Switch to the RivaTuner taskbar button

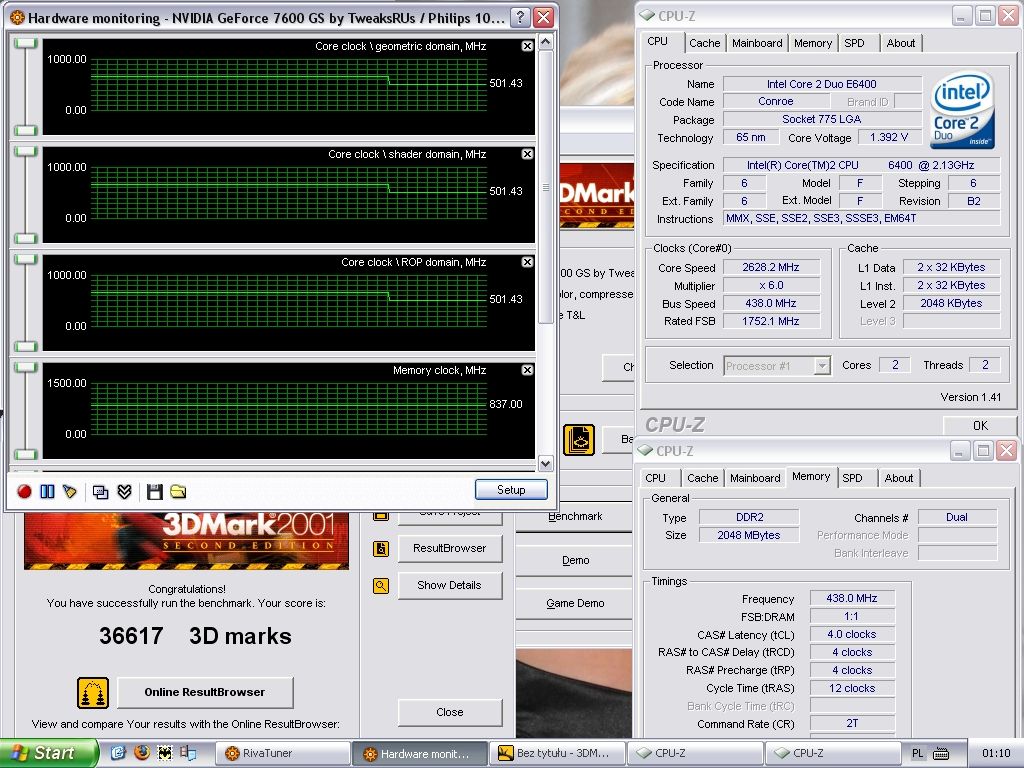click(283, 753)
